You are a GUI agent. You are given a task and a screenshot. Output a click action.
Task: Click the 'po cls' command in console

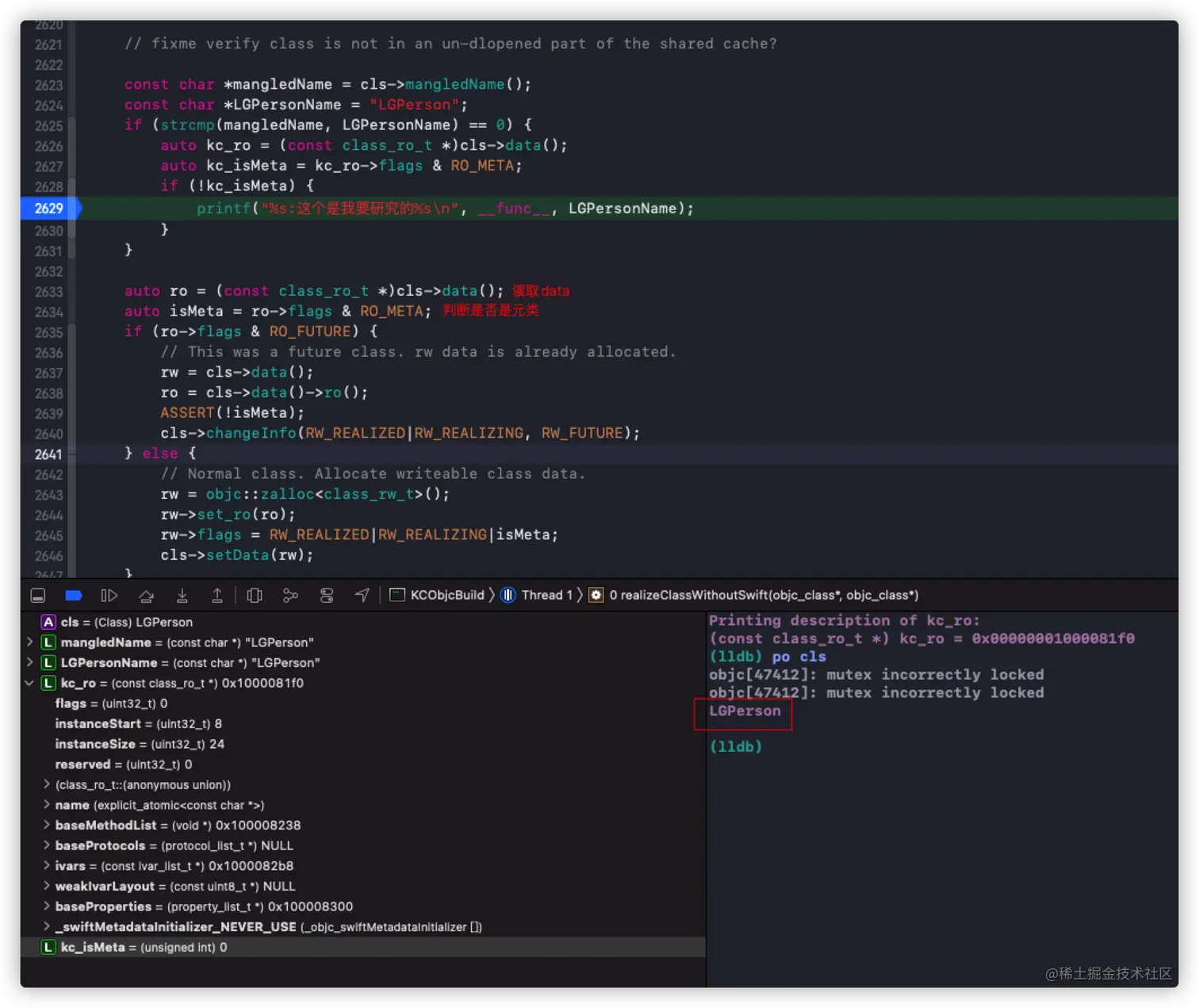[x=799, y=657]
